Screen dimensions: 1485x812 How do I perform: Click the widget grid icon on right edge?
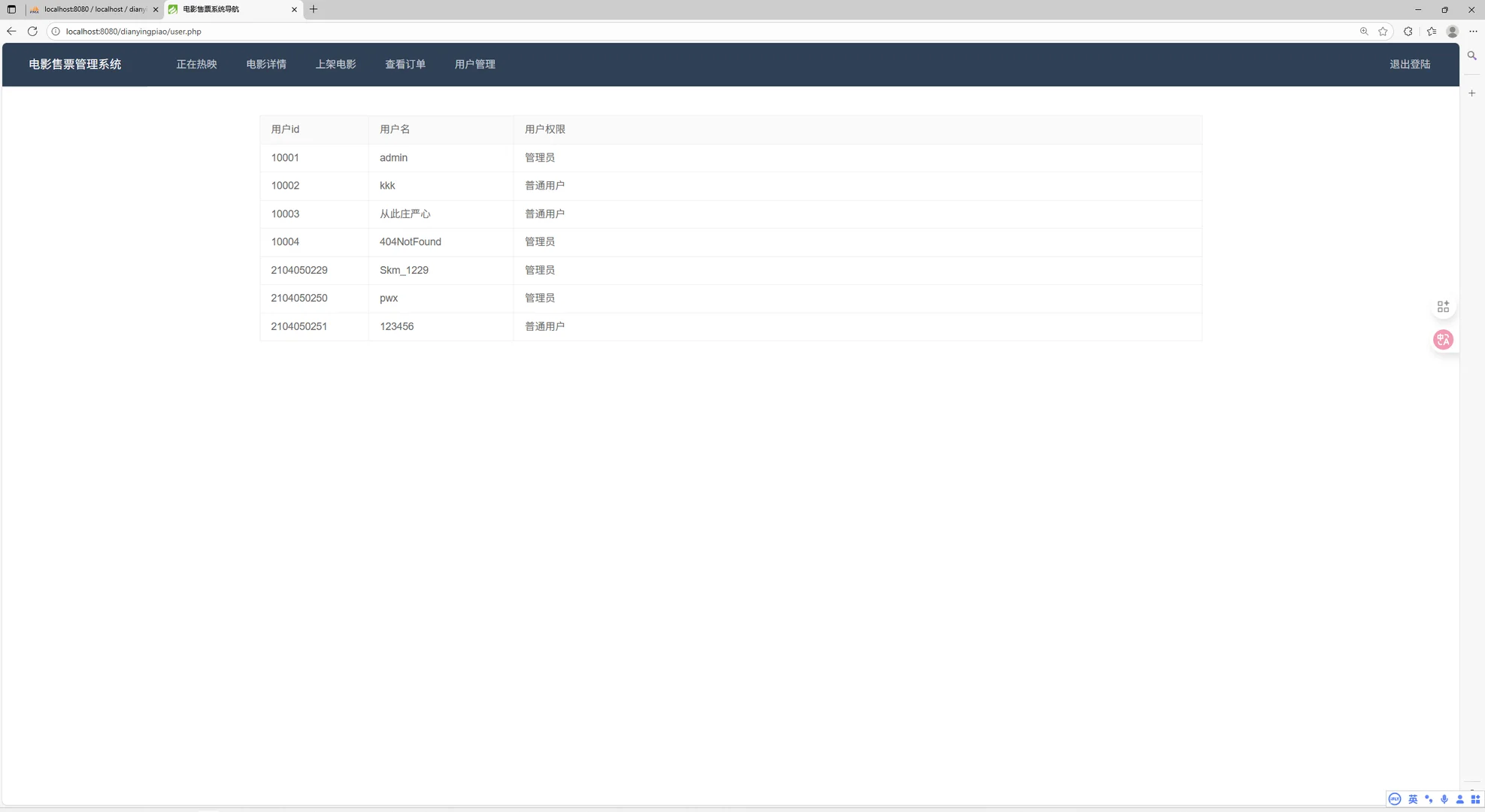click(1443, 306)
